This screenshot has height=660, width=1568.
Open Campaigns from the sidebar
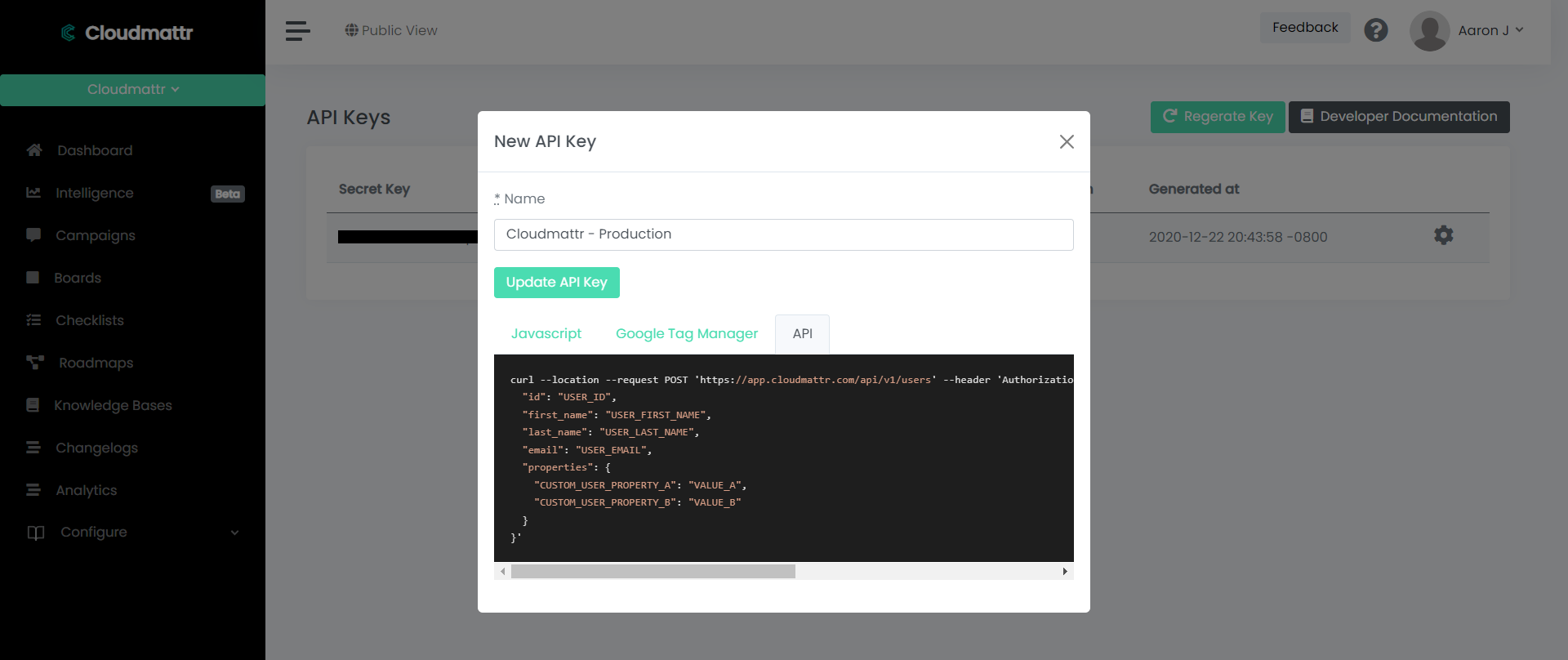(x=96, y=235)
